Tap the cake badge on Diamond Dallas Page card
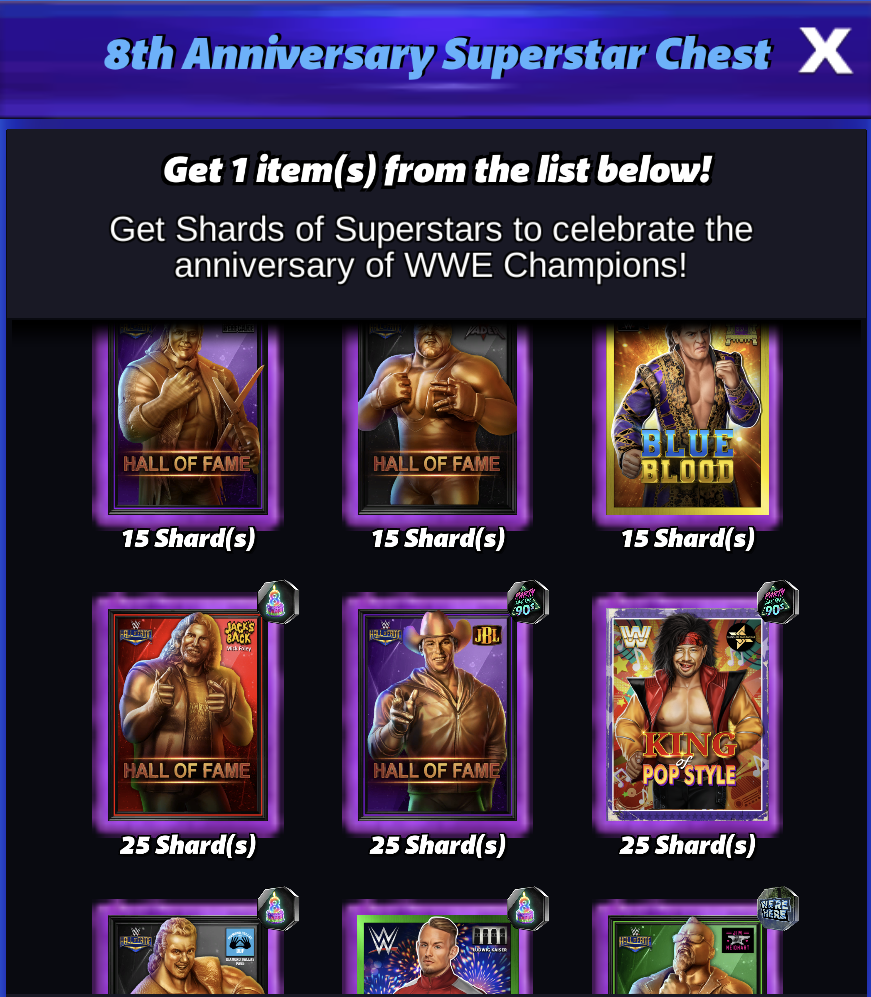The image size is (871, 997). [x=278, y=909]
